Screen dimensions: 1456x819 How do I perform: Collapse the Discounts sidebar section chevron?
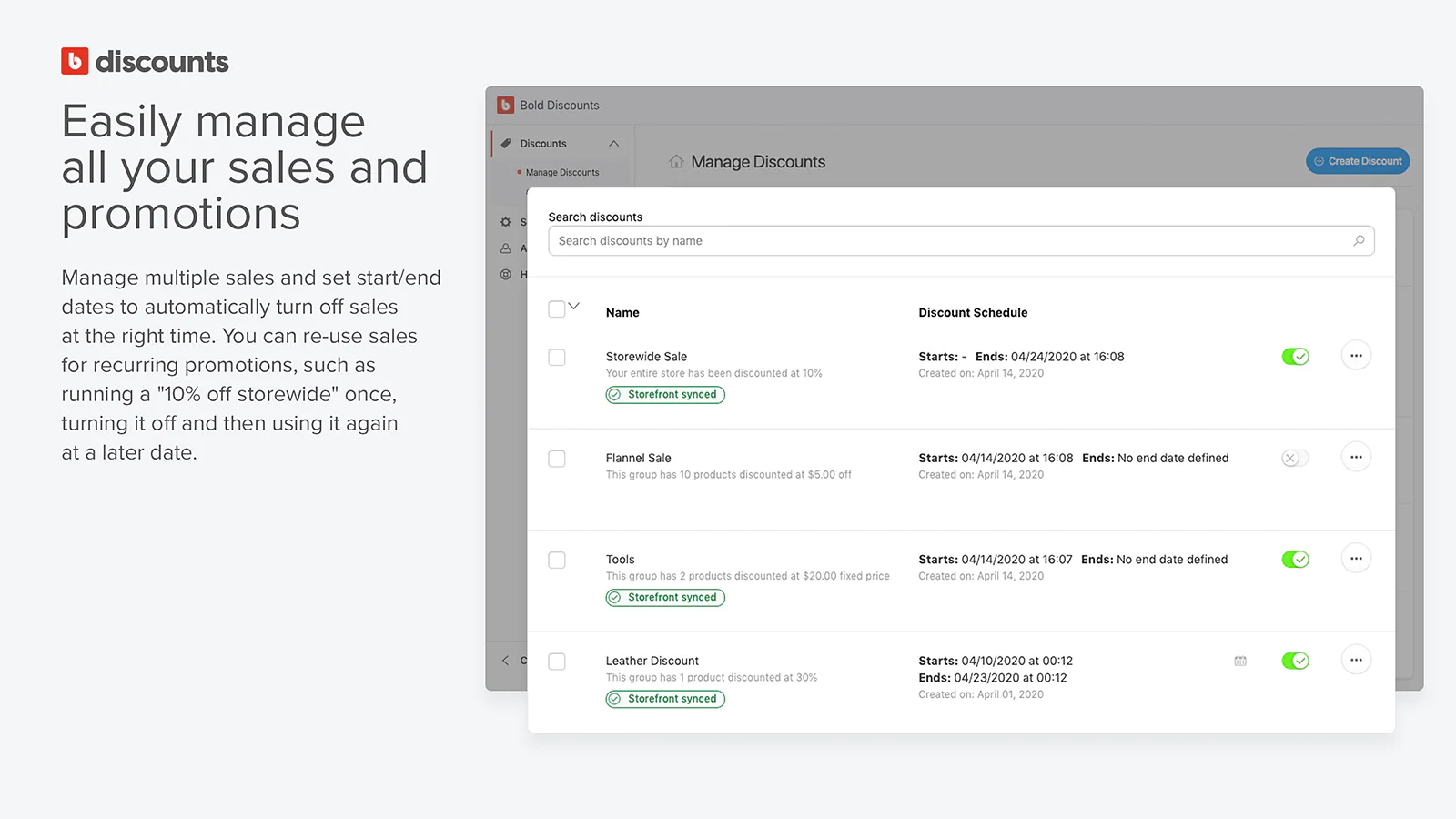click(x=614, y=144)
